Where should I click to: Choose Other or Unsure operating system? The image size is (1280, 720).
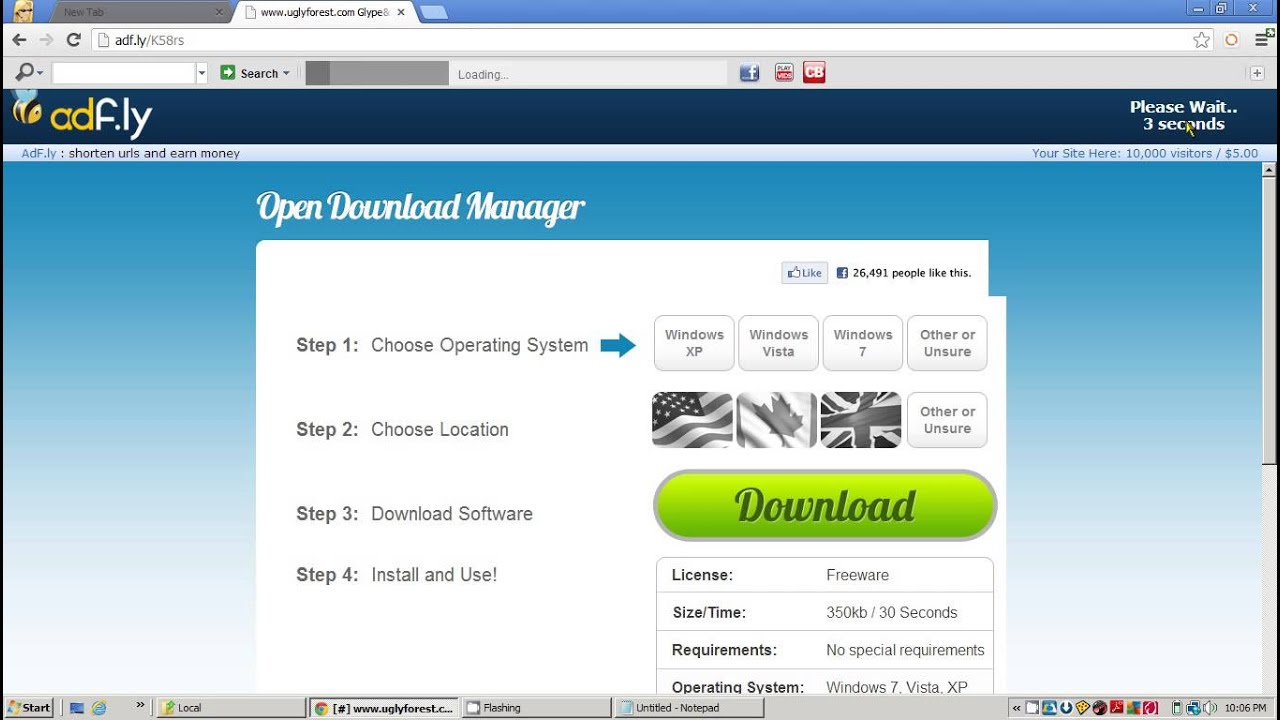pyautogui.click(x=947, y=343)
